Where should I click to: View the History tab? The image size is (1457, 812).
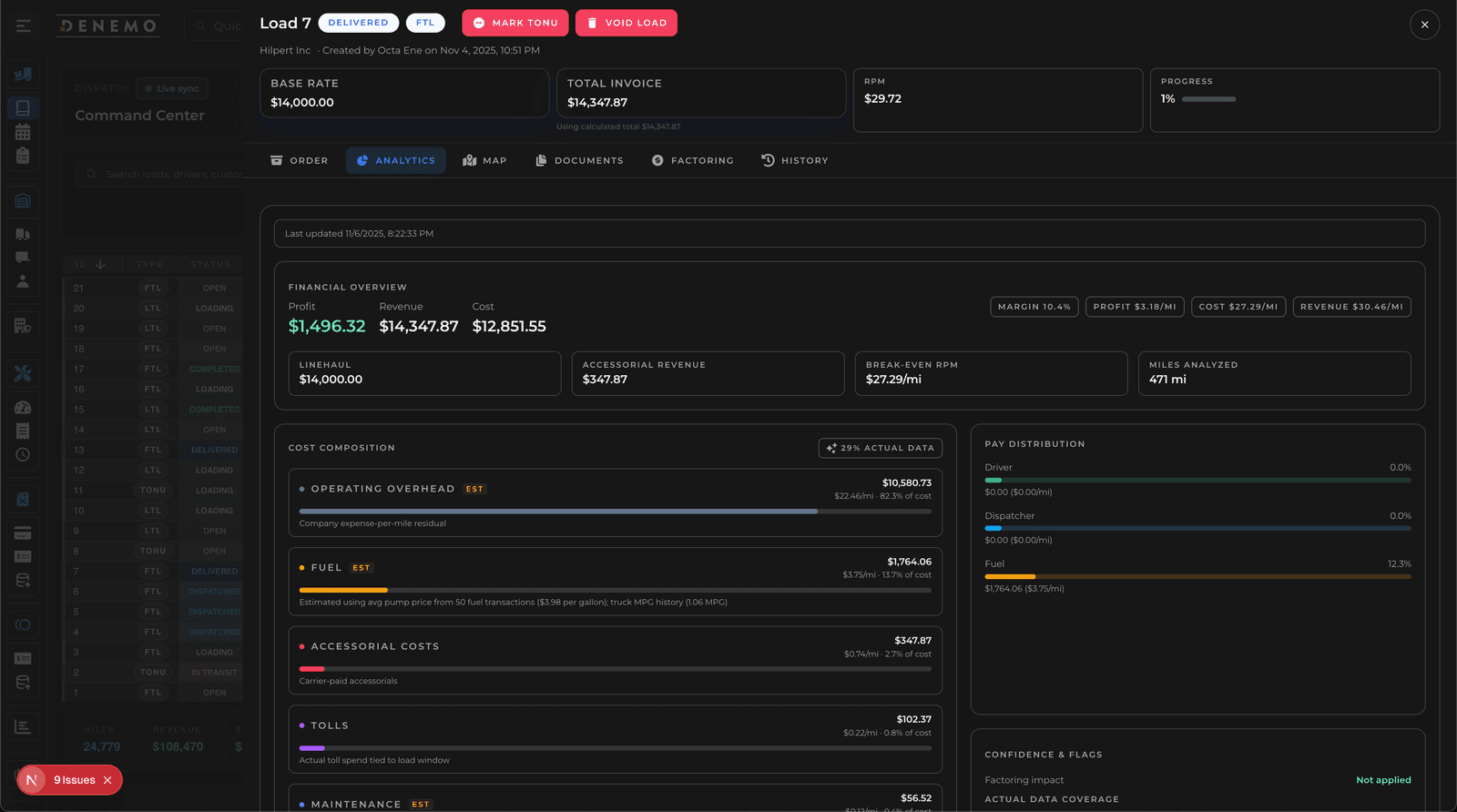tap(795, 160)
